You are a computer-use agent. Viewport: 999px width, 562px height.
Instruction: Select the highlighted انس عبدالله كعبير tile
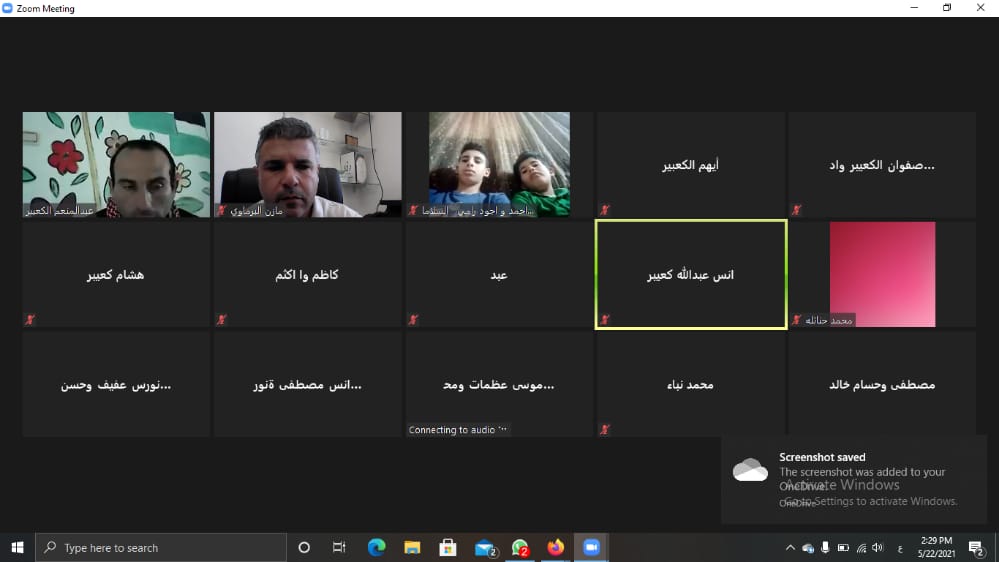tap(690, 274)
